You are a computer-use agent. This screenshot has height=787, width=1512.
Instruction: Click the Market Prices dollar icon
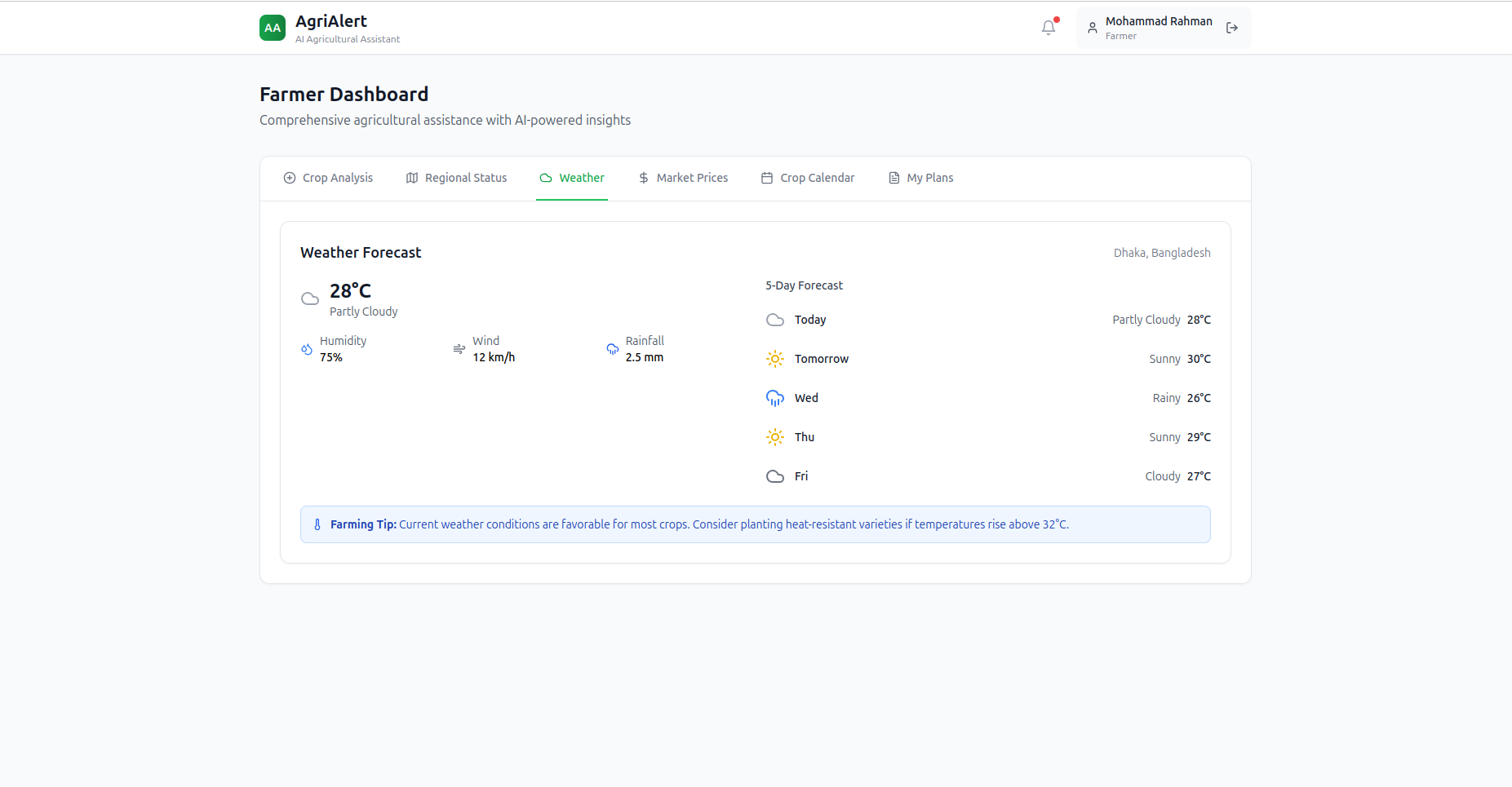[644, 178]
